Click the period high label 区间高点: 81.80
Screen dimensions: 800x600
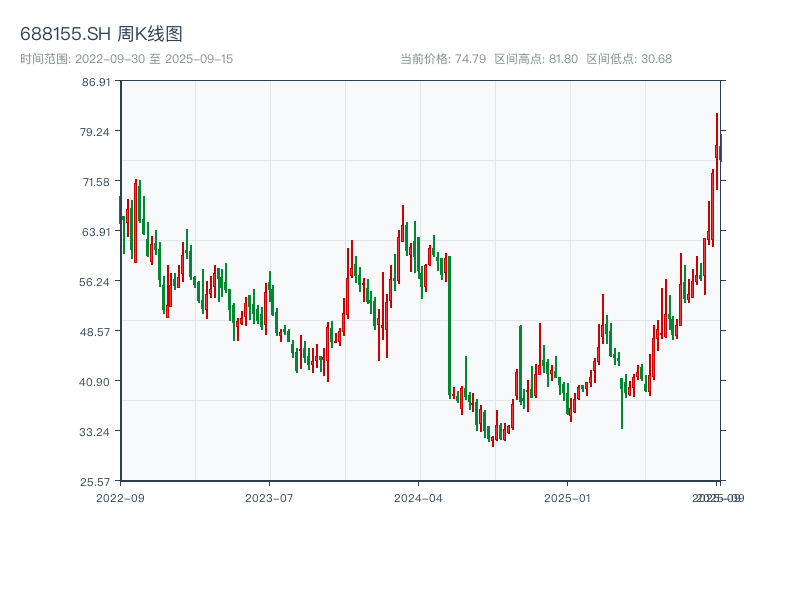(536, 59)
